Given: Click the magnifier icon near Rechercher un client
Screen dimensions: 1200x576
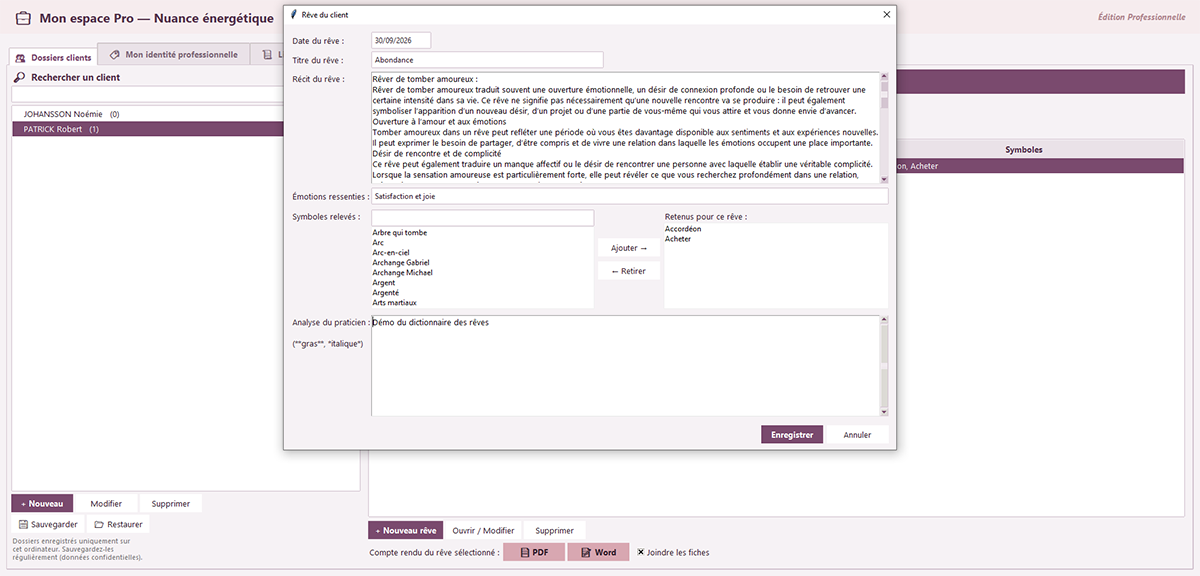Looking at the screenshot, I should click(x=20, y=77).
